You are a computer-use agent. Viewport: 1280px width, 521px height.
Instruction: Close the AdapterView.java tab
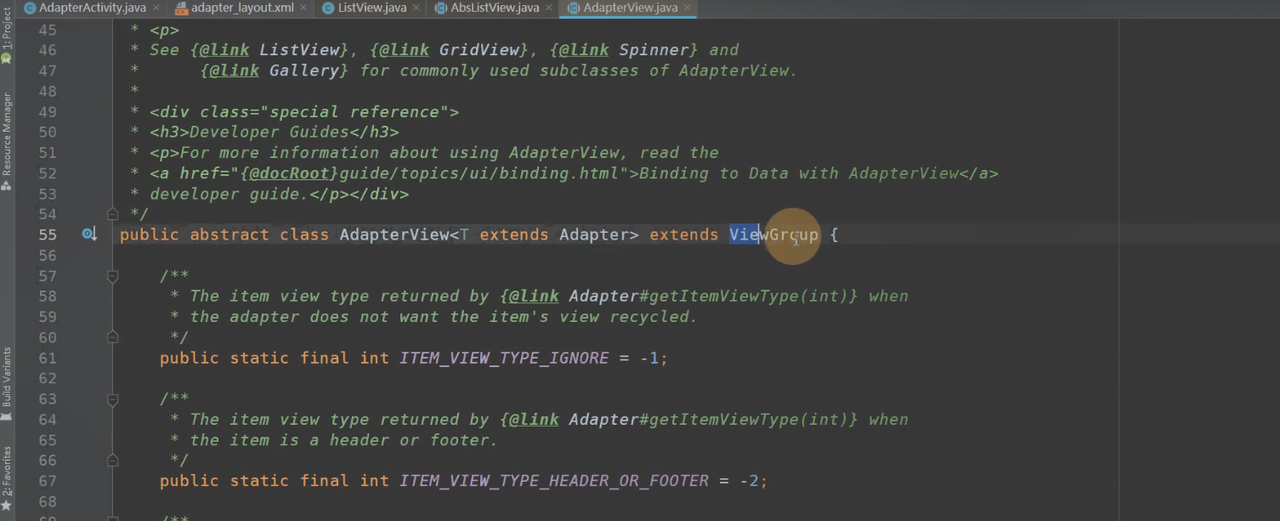point(687,8)
